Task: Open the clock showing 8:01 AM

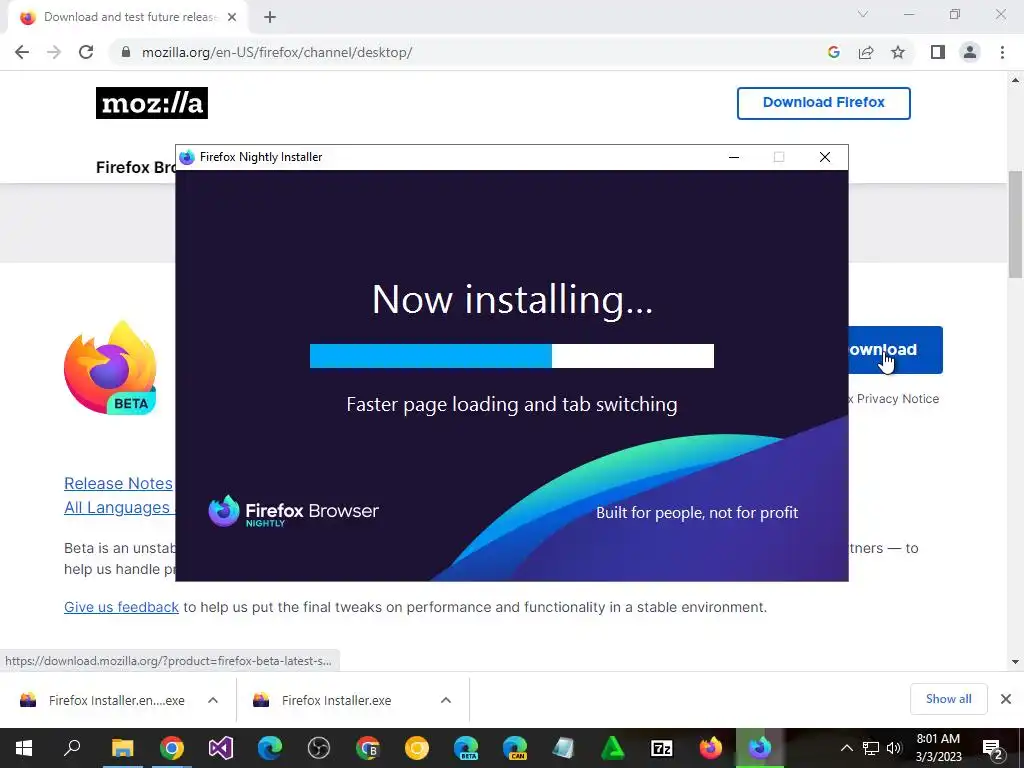Action: pos(938,748)
